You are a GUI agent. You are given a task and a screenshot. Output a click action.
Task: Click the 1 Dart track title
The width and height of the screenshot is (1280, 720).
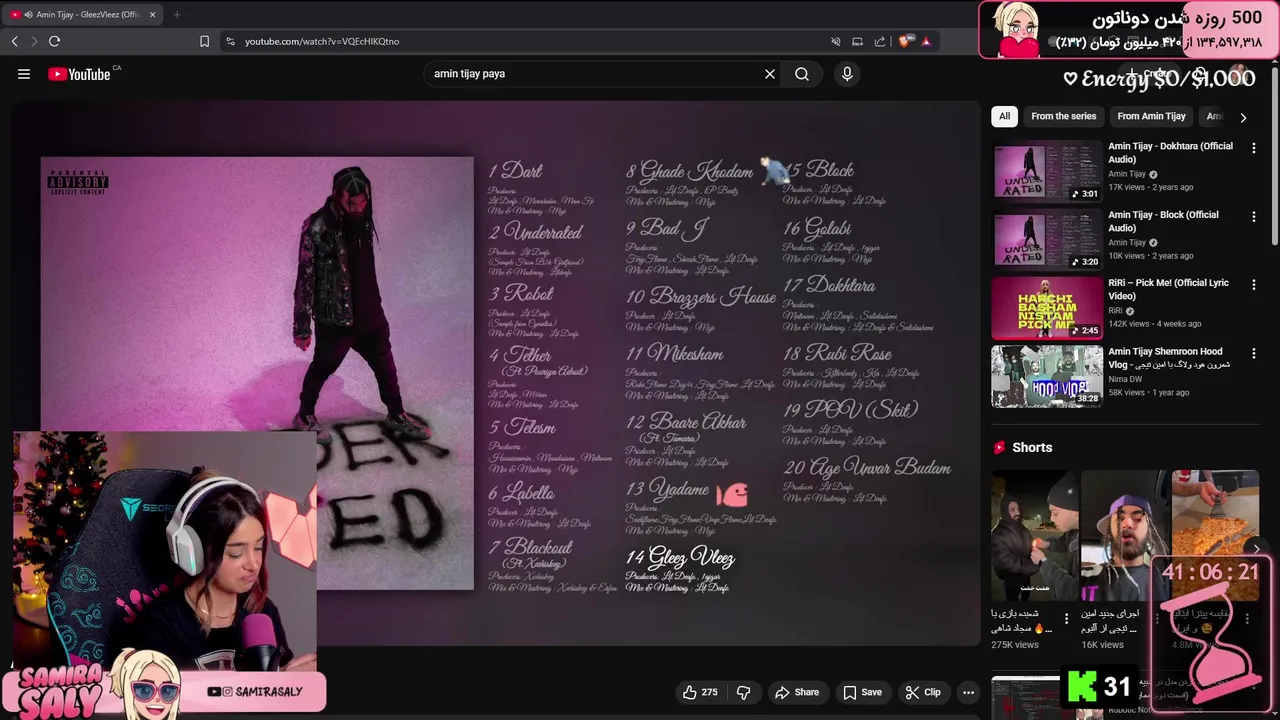click(515, 171)
